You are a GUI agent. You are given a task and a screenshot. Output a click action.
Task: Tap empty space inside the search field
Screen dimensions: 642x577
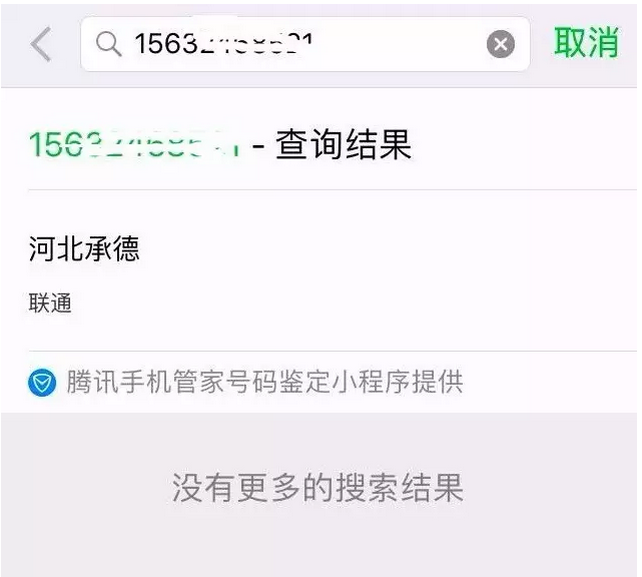click(x=397, y=44)
